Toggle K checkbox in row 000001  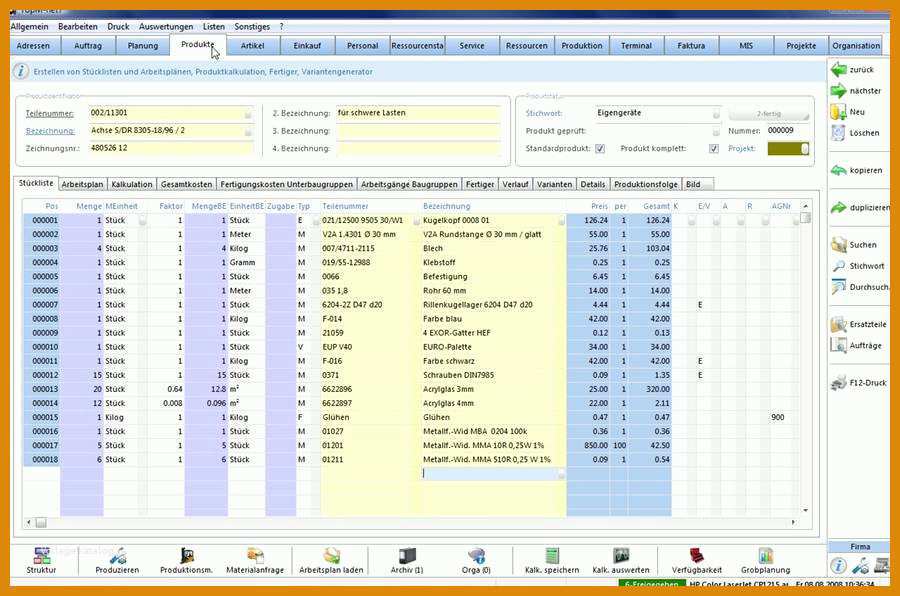point(692,220)
